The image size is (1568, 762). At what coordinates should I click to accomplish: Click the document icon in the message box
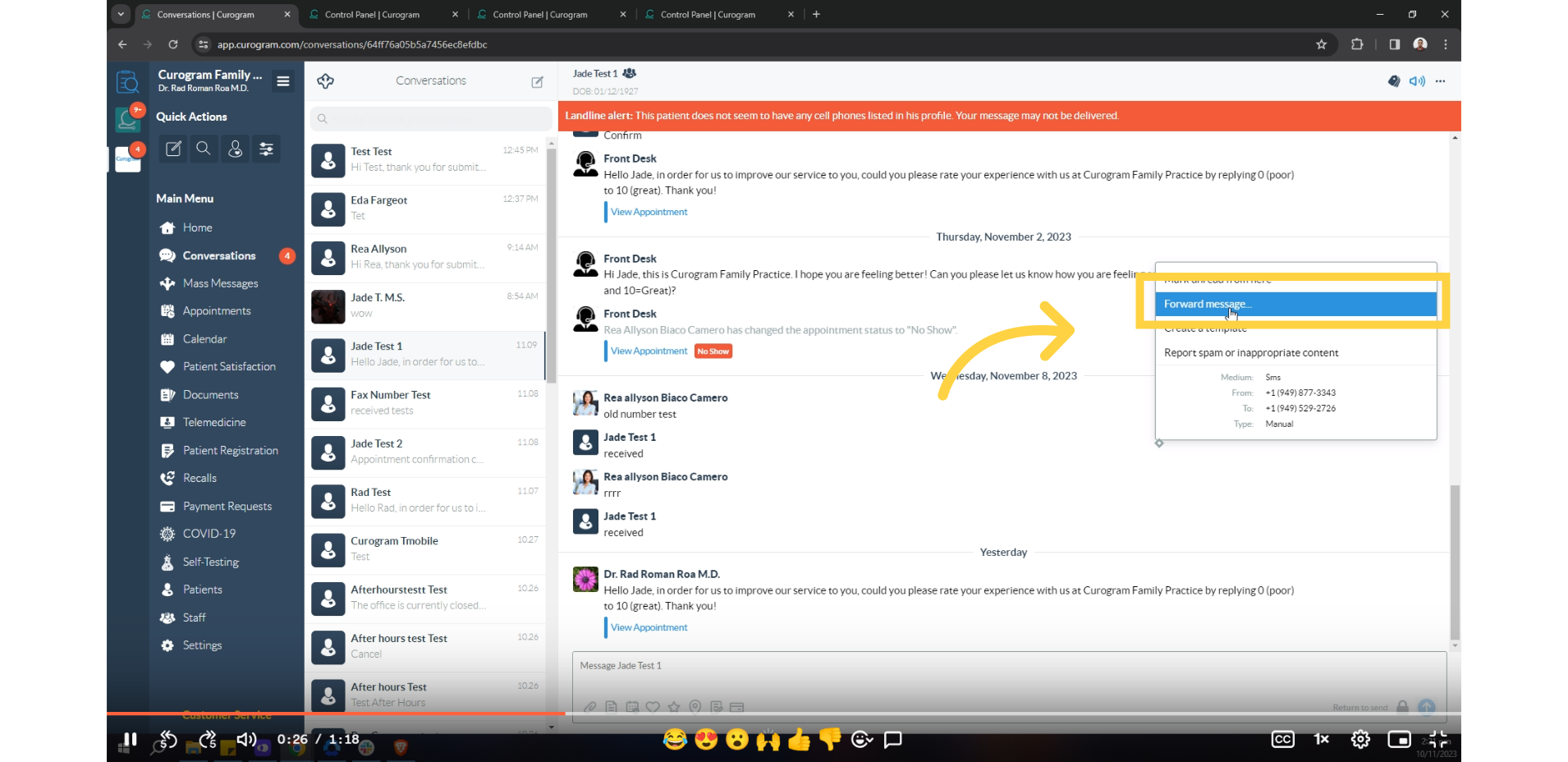click(611, 707)
